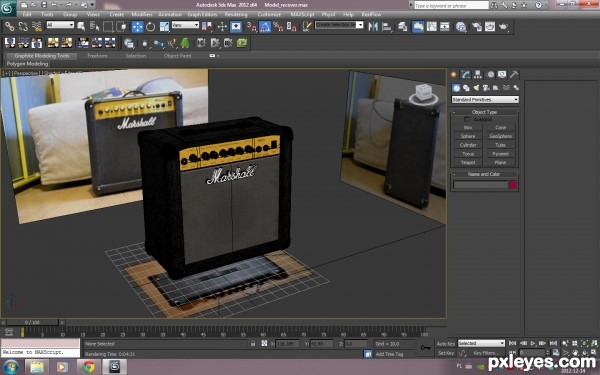The width and height of the screenshot is (600, 375).
Task: Activate the Select and Scale tool
Action: [165, 26]
